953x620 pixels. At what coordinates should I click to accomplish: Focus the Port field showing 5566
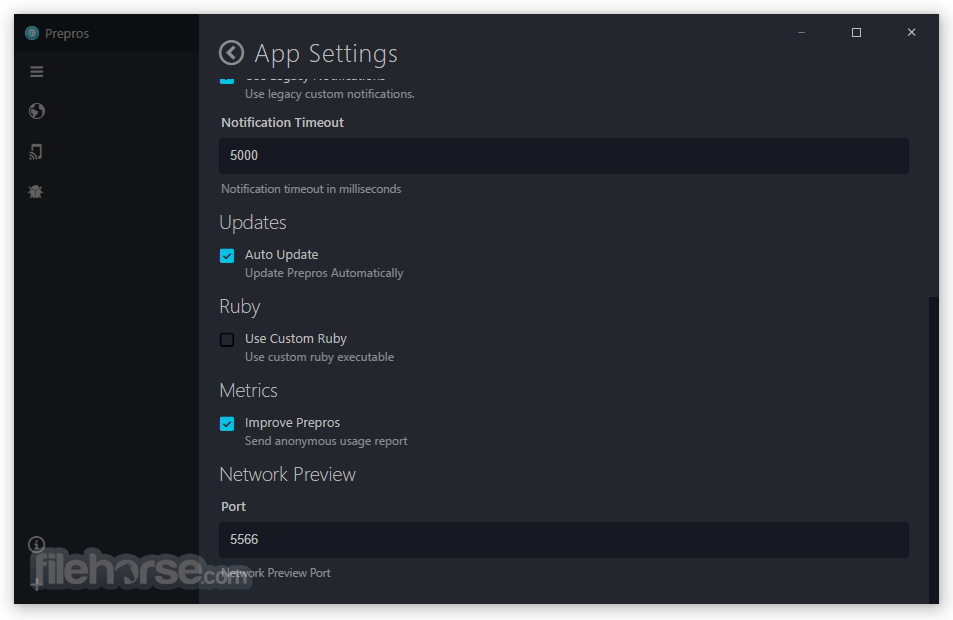563,540
